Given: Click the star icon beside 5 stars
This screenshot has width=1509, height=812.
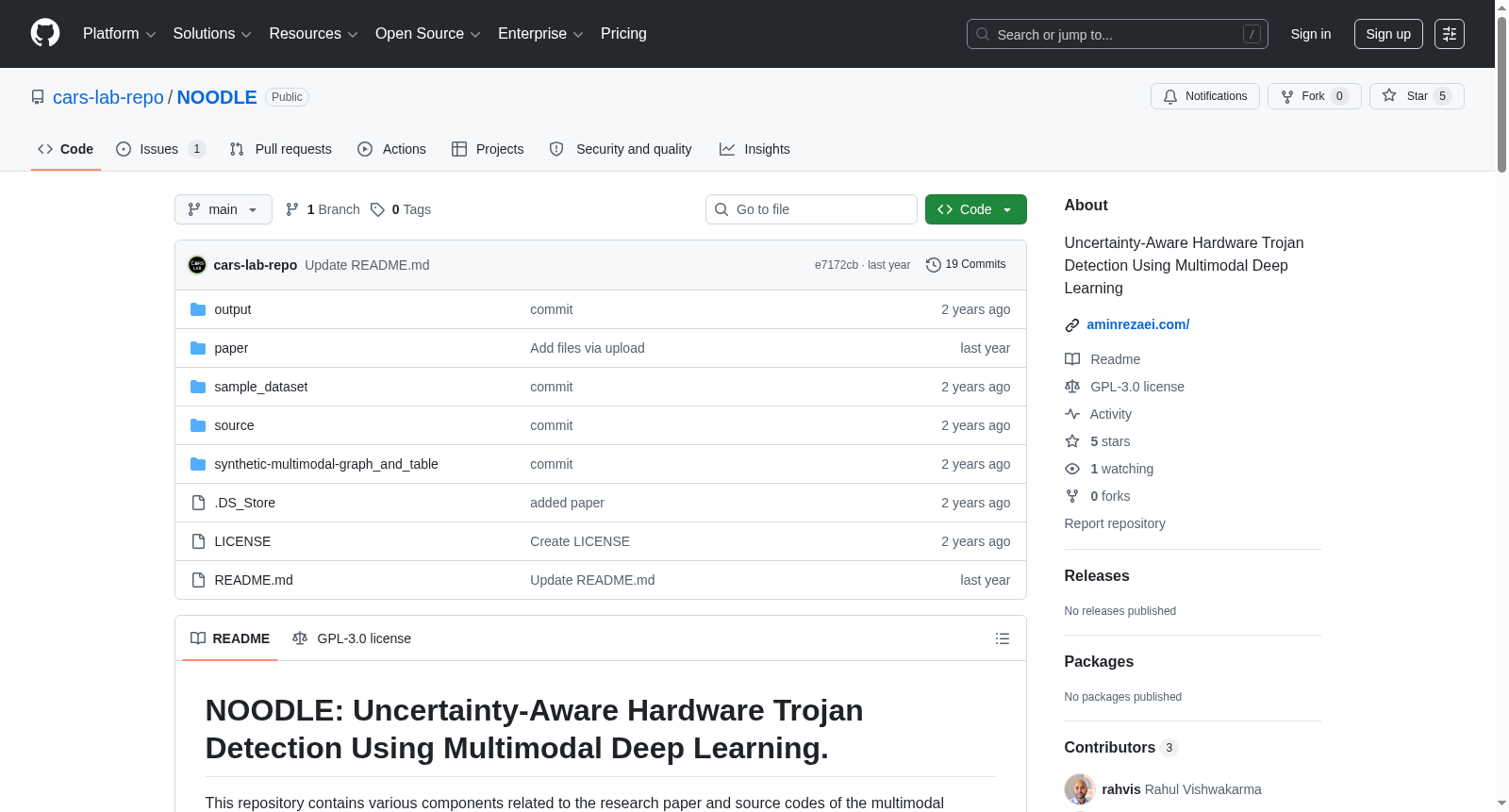Looking at the screenshot, I should [1072, 441].
